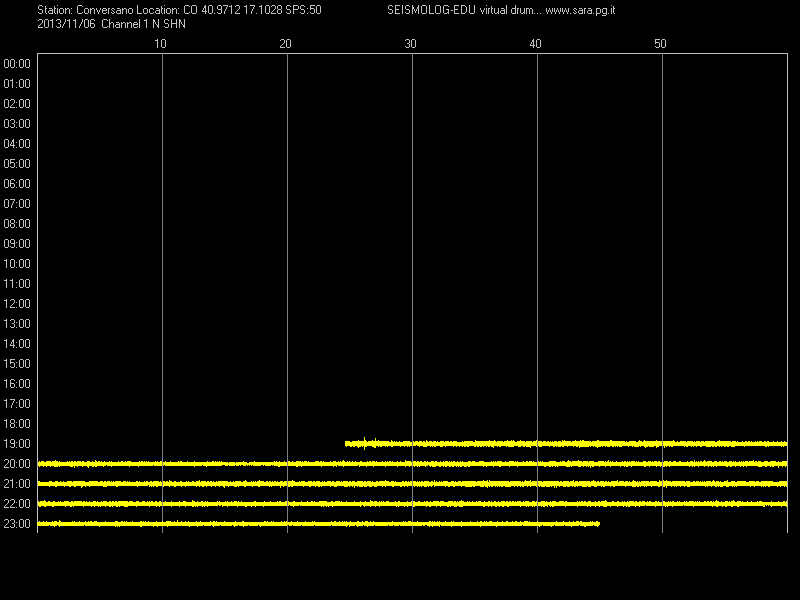The image size is (800, 600).
Task: Click the 11:00 hour label
Action: [x=17, y=284]
